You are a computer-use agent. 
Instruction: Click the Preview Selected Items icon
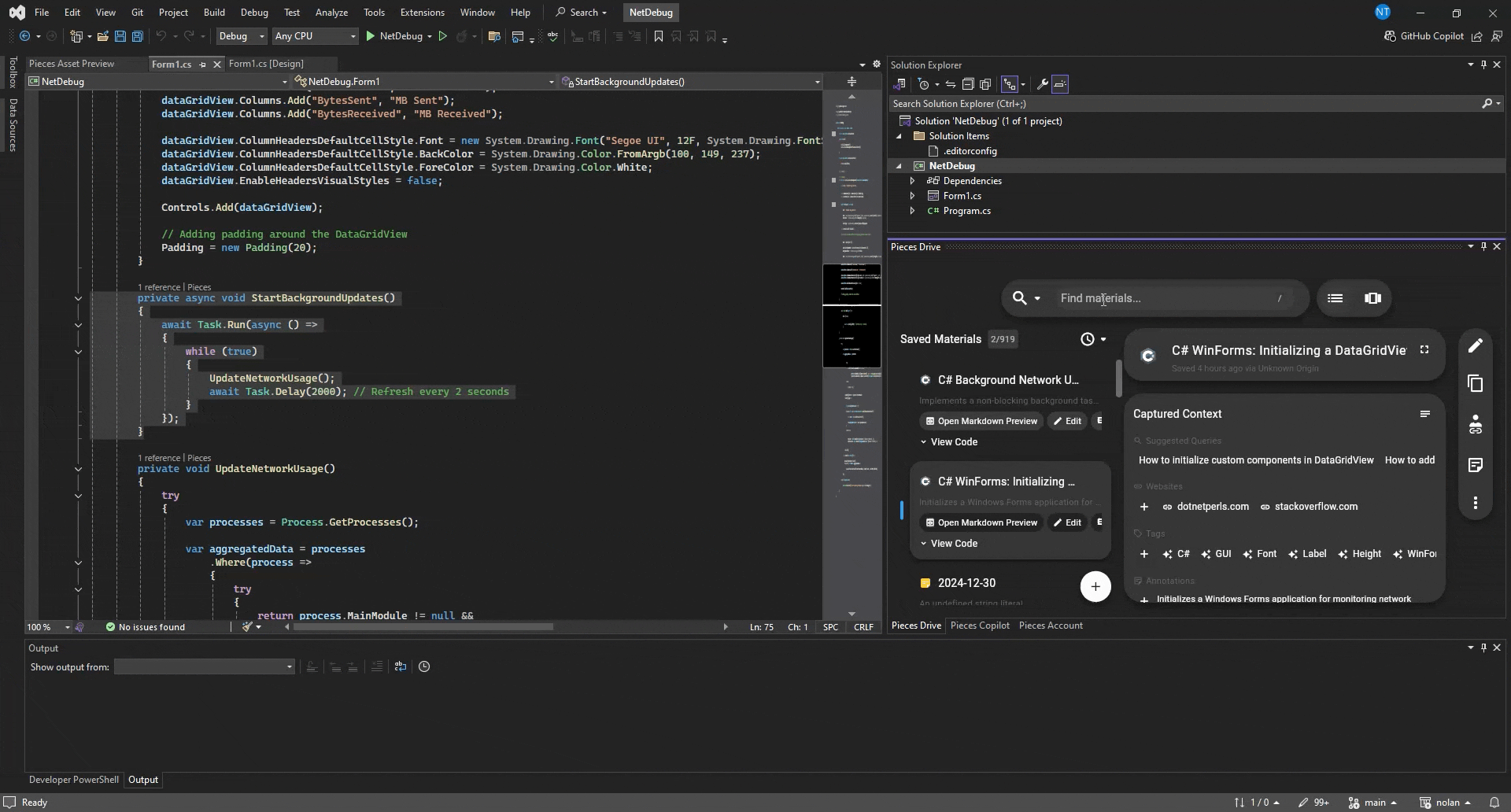[x=1060, y=84]
